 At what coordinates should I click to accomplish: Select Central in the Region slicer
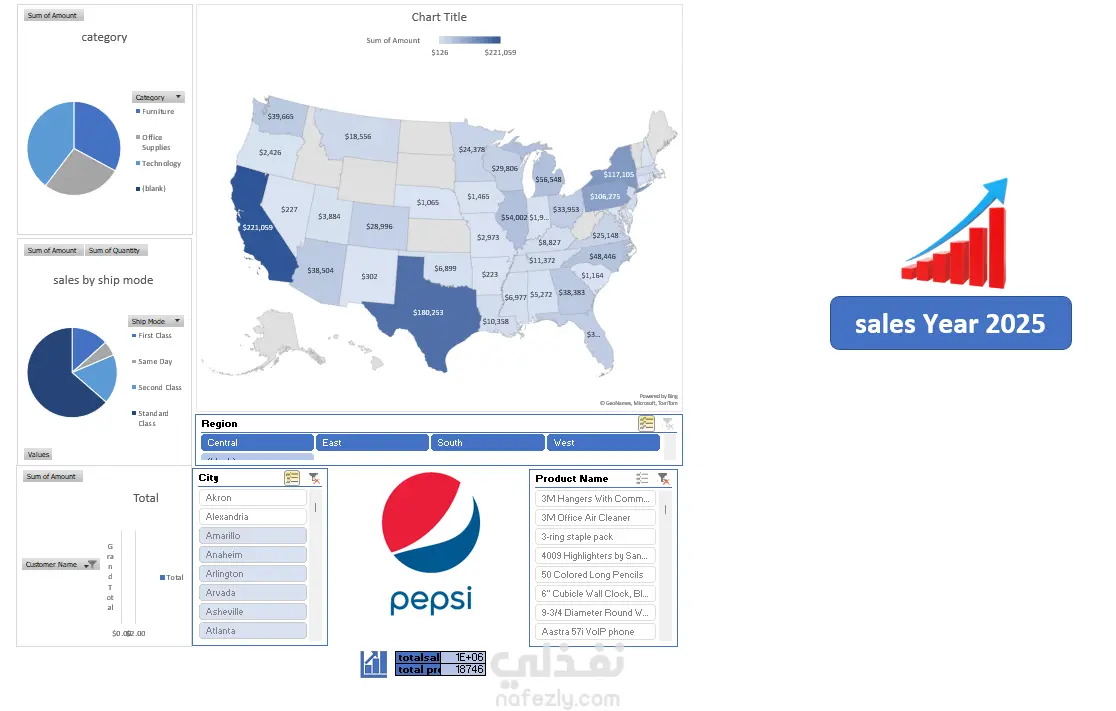257,443
